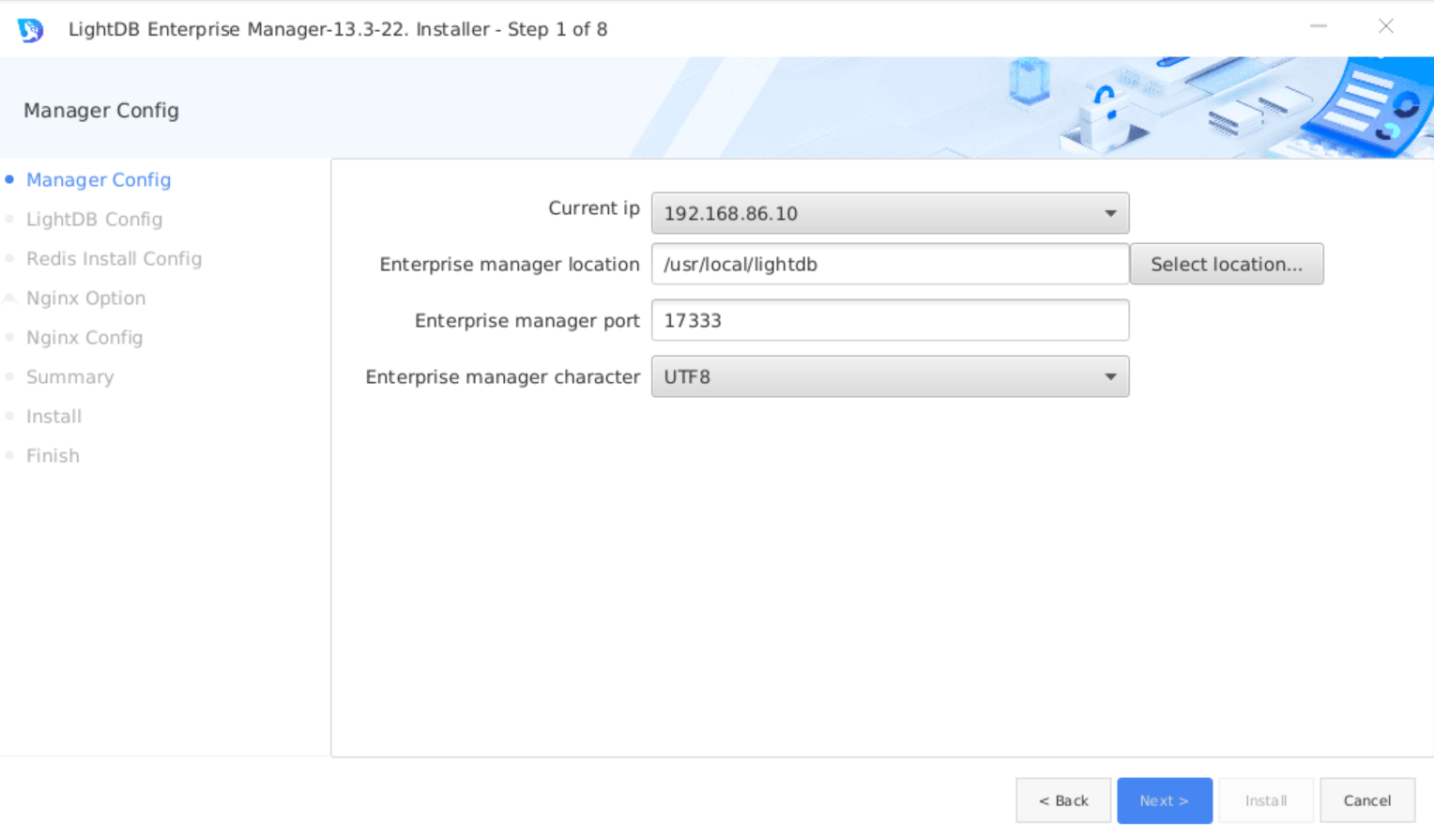Click the Select location... button
The width and height of the screenshot is (1434, 840).
pos(1227,264)
